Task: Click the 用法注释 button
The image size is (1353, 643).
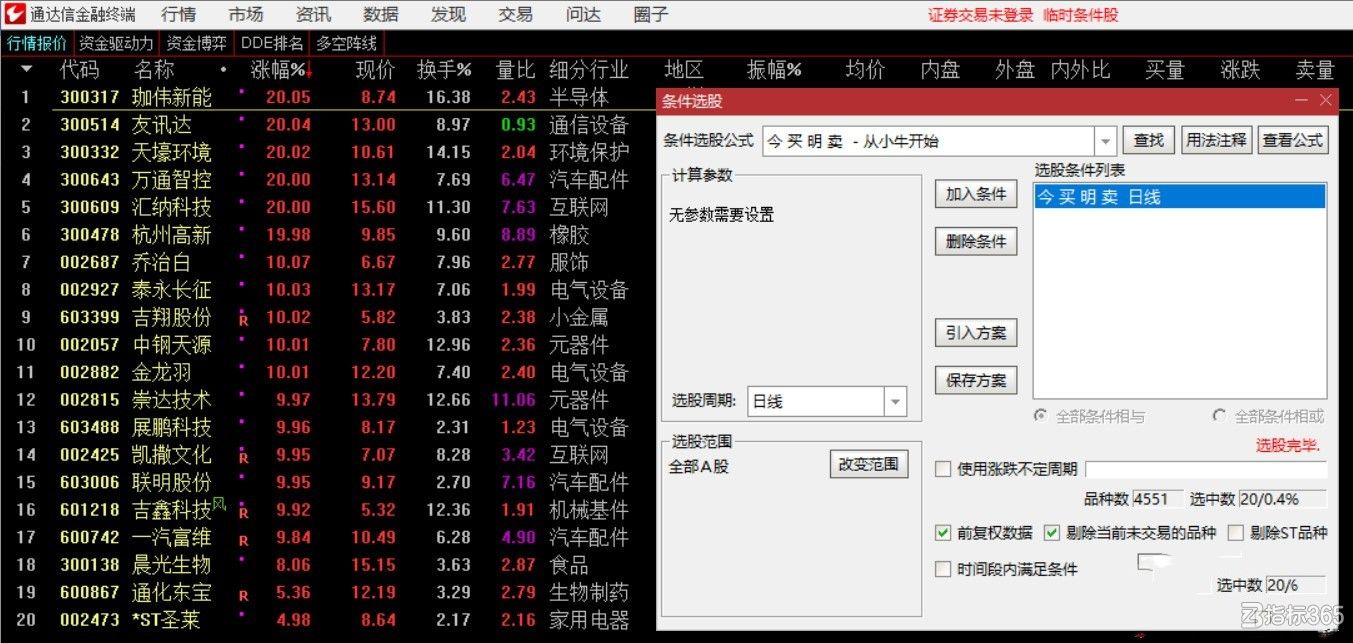Action: point(1215,140)
